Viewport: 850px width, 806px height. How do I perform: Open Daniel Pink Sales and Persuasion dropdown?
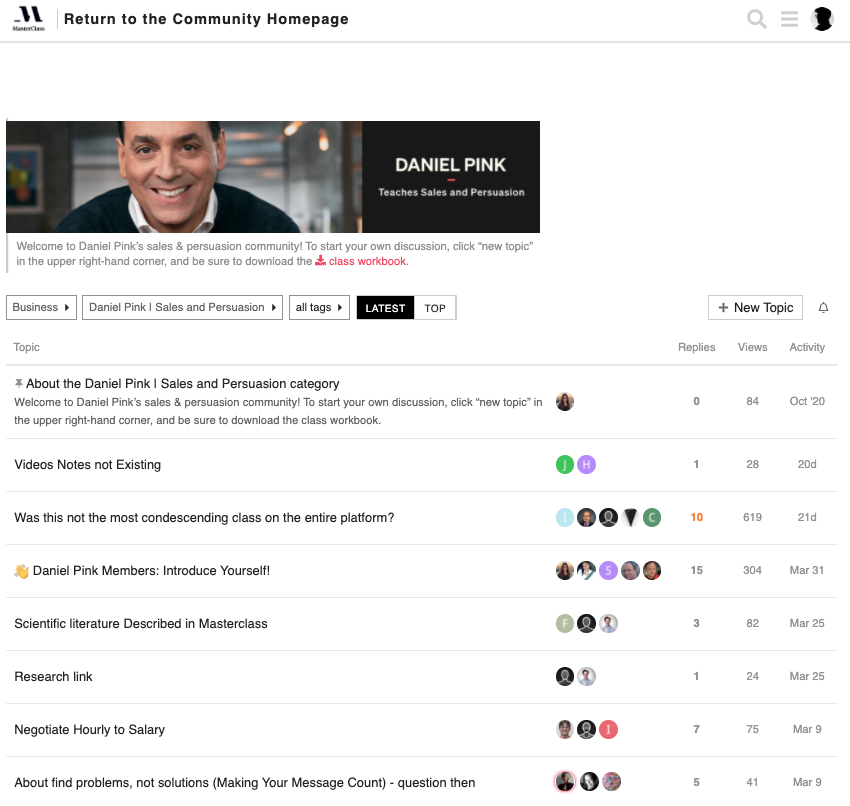coord(182,307)
